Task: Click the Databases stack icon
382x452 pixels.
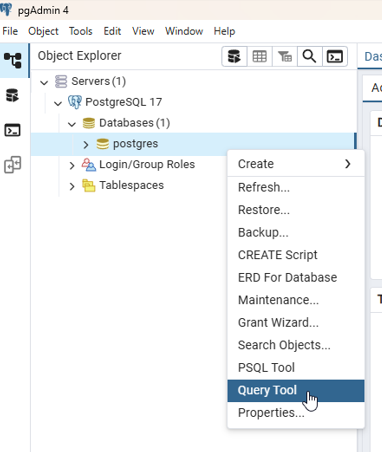Action: [x=89, y=123]
